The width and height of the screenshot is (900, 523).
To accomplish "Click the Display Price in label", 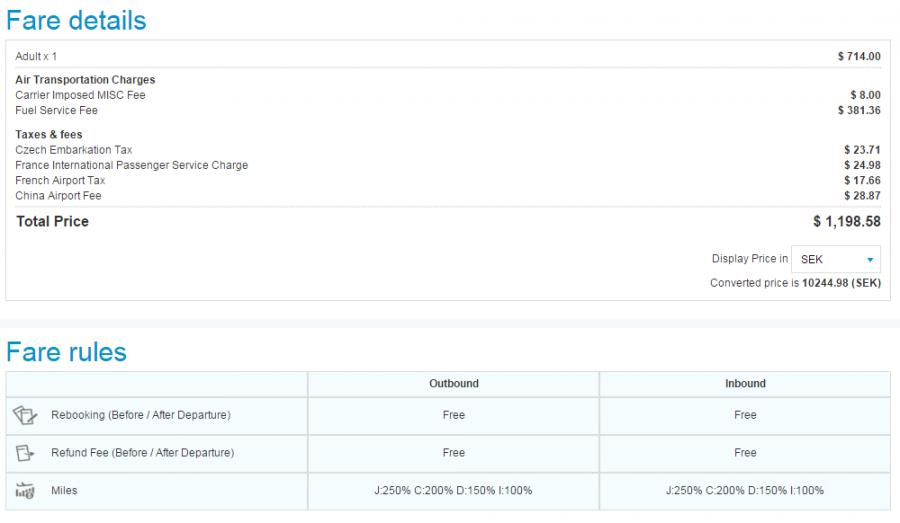I will click(749, 259).
